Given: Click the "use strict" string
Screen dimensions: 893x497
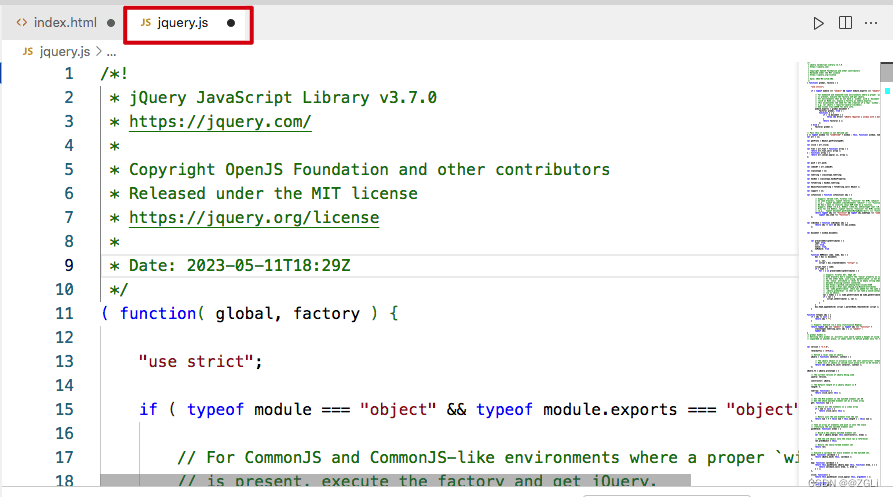Looking at the screenshot, I should click(x=196, y=362).
